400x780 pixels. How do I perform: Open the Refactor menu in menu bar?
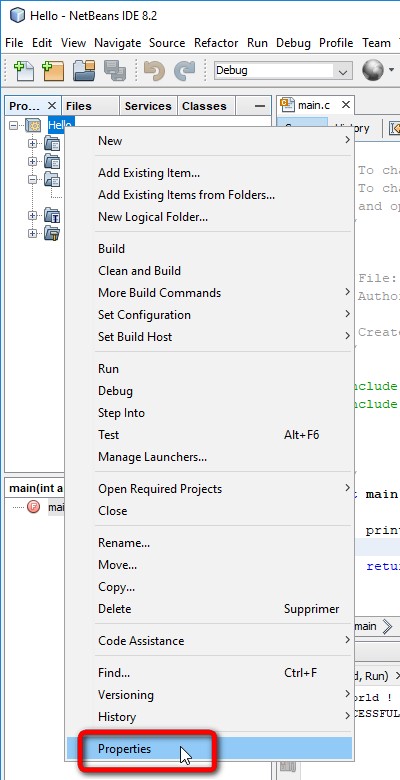click(216, 43)
